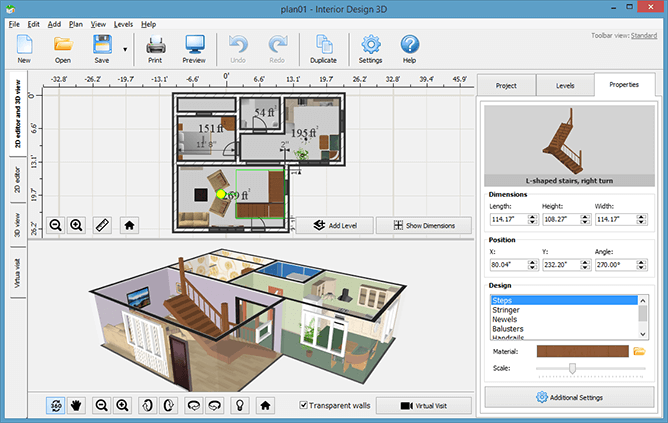Click the Standard toolbar view link
This screenshot has width=668, height=423.
pos(644,35)
